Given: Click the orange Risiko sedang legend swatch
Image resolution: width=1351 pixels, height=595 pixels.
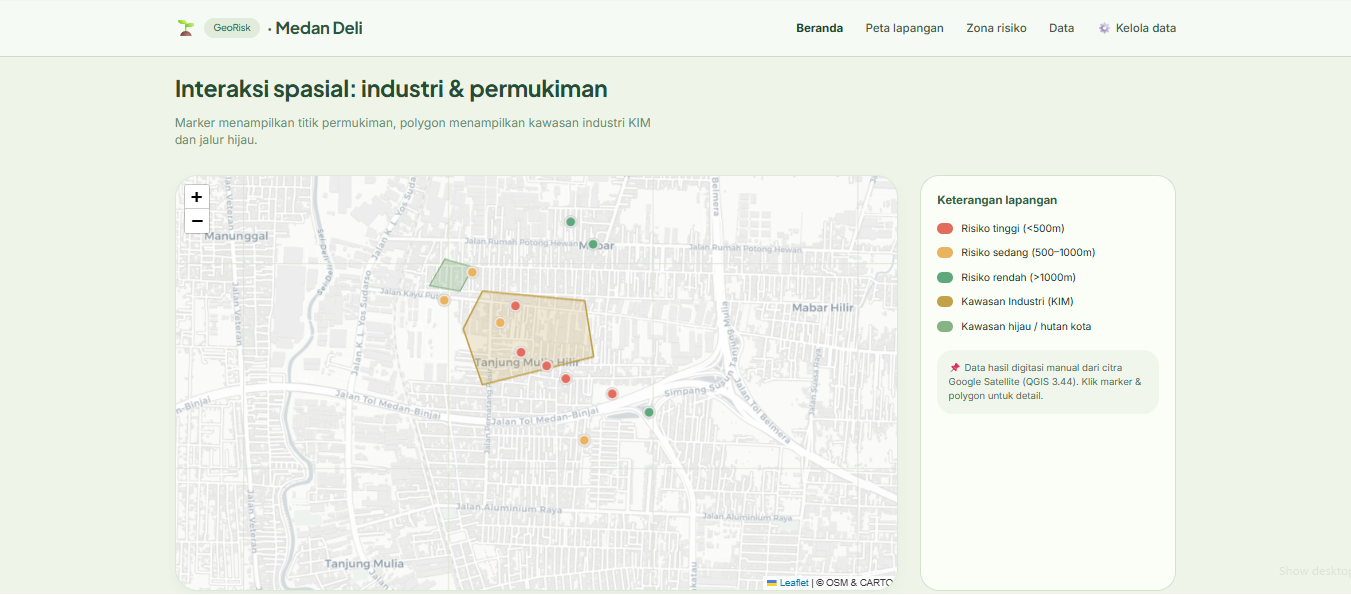Looking at the screenshot, I should coord(945,253).
